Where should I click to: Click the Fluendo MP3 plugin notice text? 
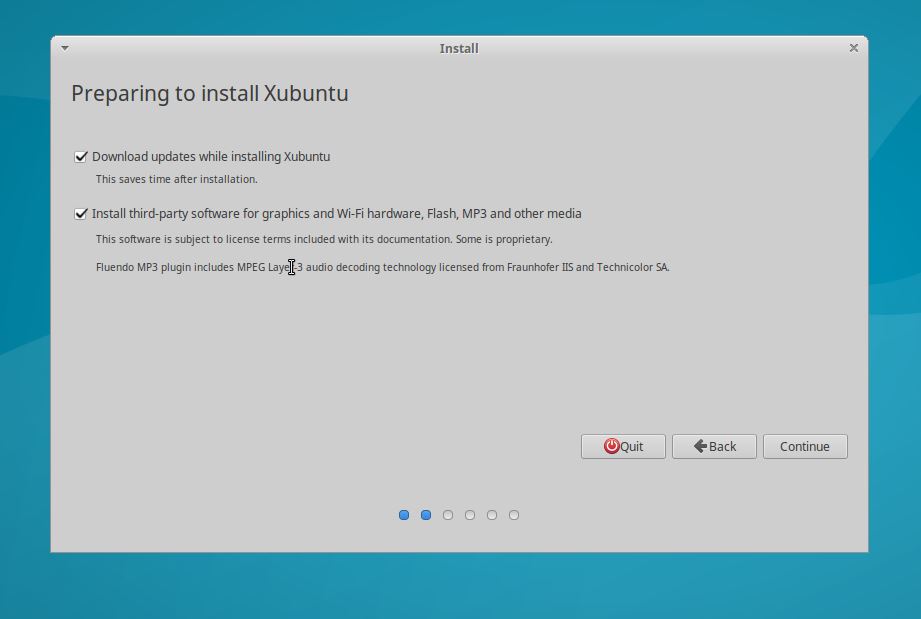pos(382,267)
